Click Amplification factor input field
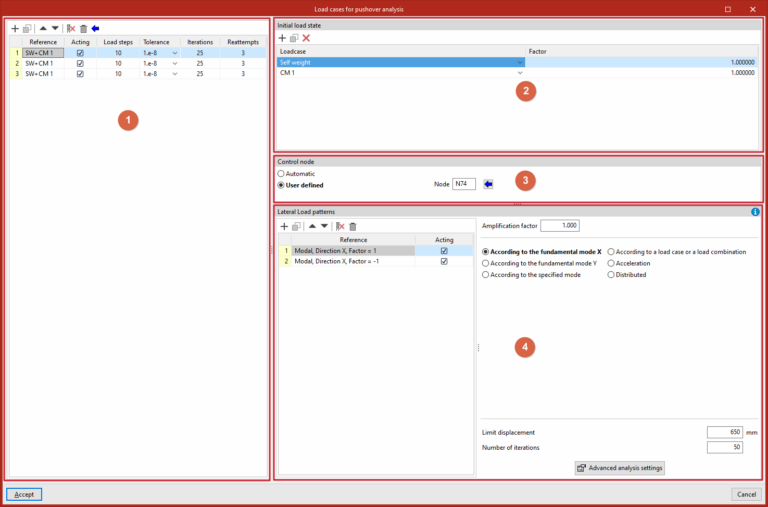The width and height of the screenshot is (768, 507). tap(560, 226)
